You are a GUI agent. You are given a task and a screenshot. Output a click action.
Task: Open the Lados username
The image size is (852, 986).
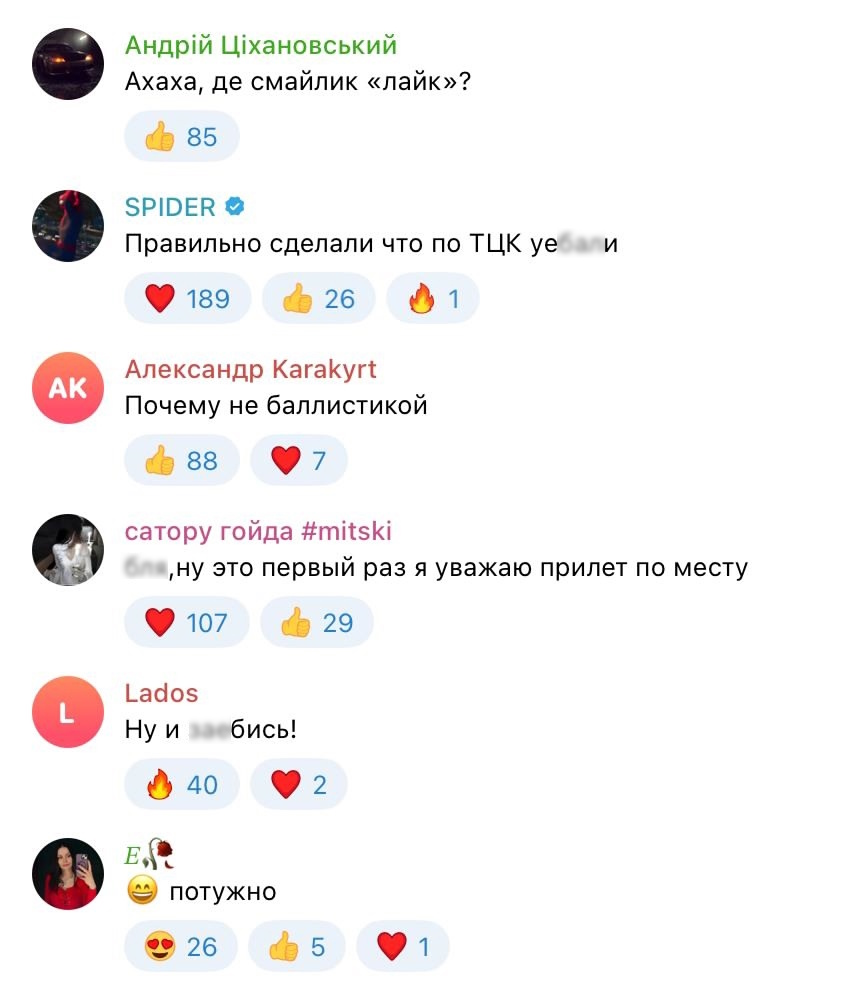(x=162, y=693)
